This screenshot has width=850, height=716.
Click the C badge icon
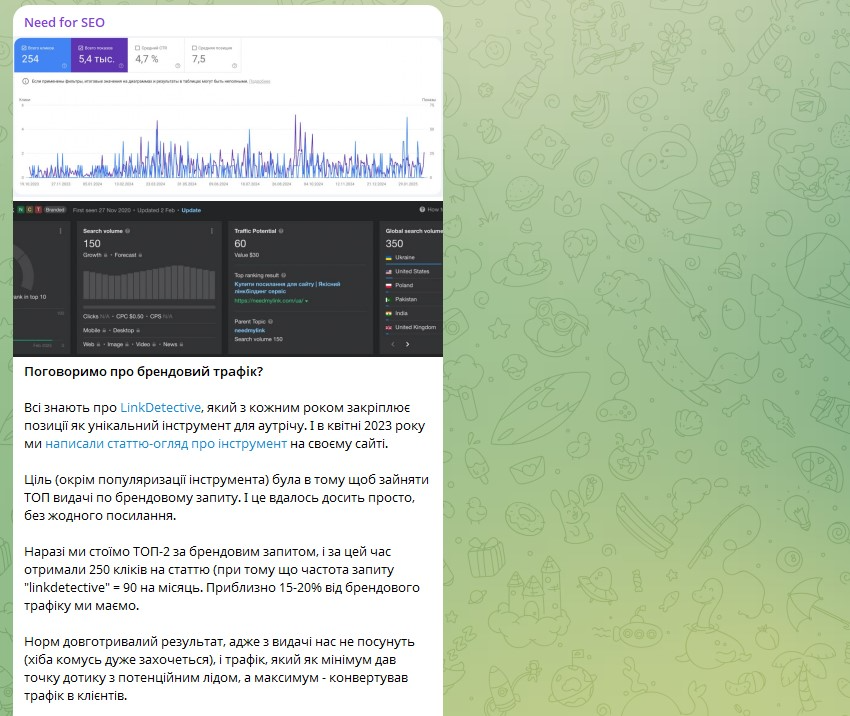tap(30, 210)
